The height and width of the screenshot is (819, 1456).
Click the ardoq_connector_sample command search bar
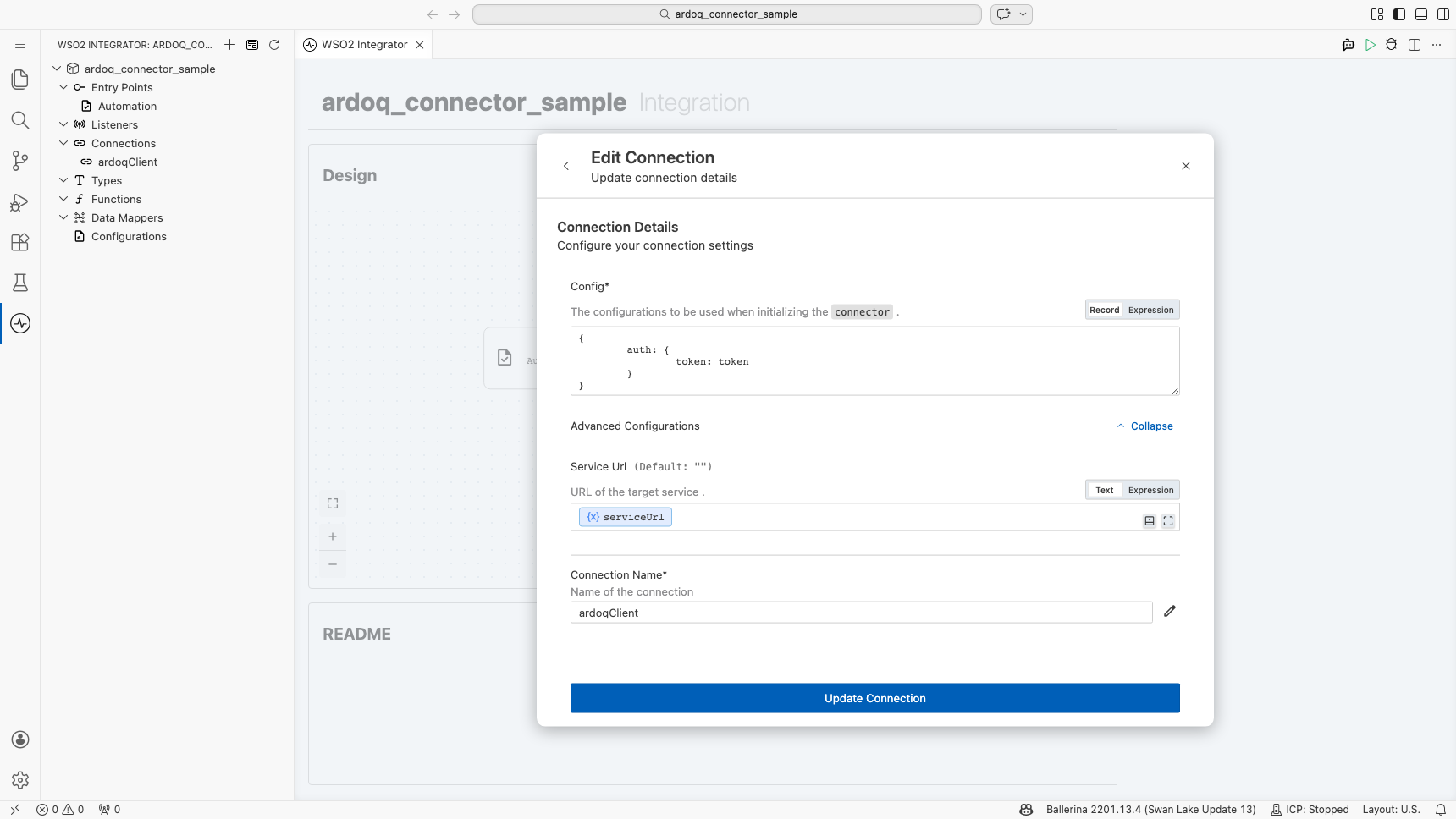[727, 14]
